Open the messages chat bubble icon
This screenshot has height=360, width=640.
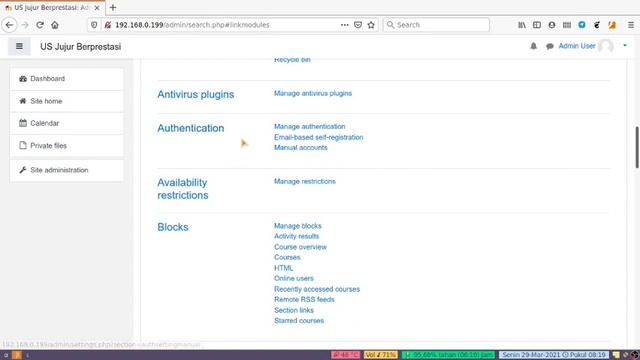tap(549, 46)
